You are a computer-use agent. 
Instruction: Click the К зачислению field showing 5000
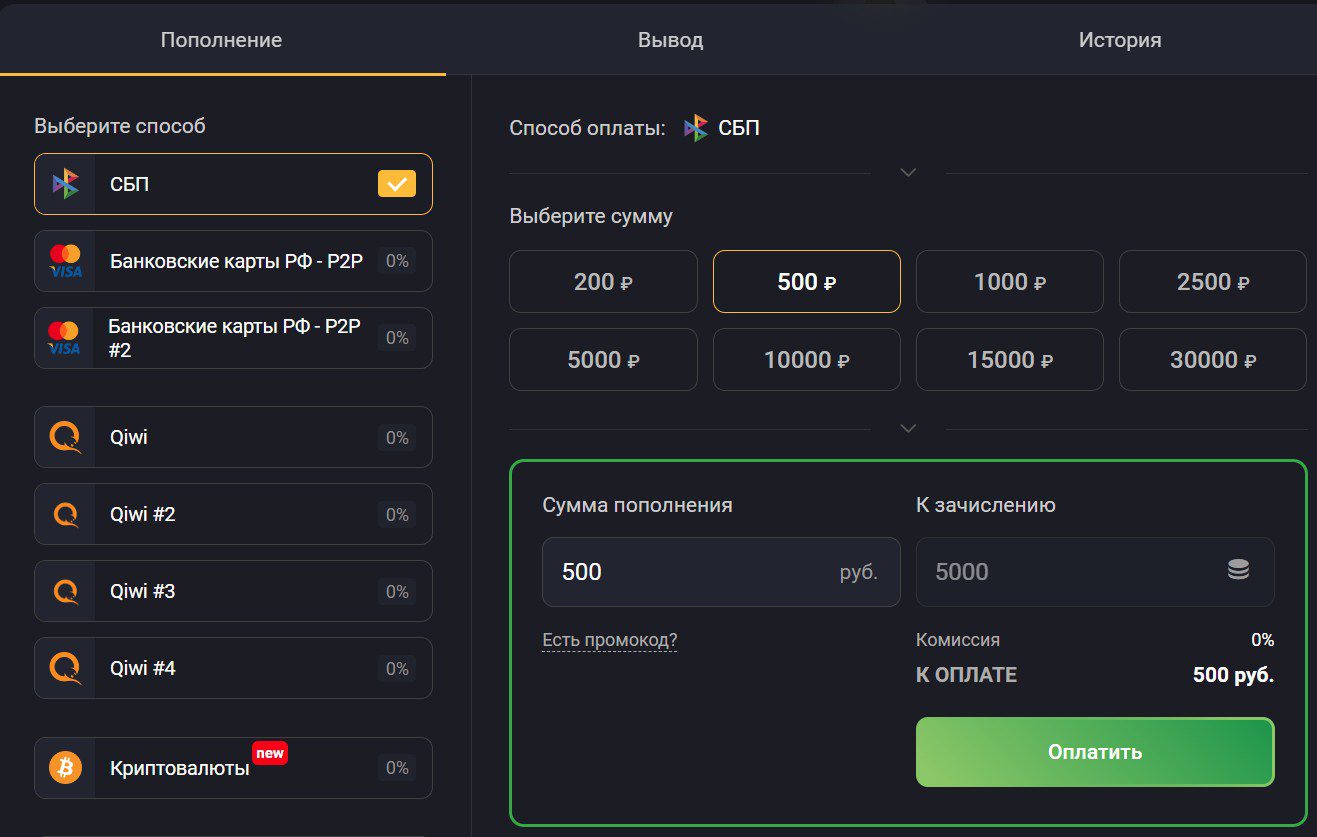[1095, 572]
